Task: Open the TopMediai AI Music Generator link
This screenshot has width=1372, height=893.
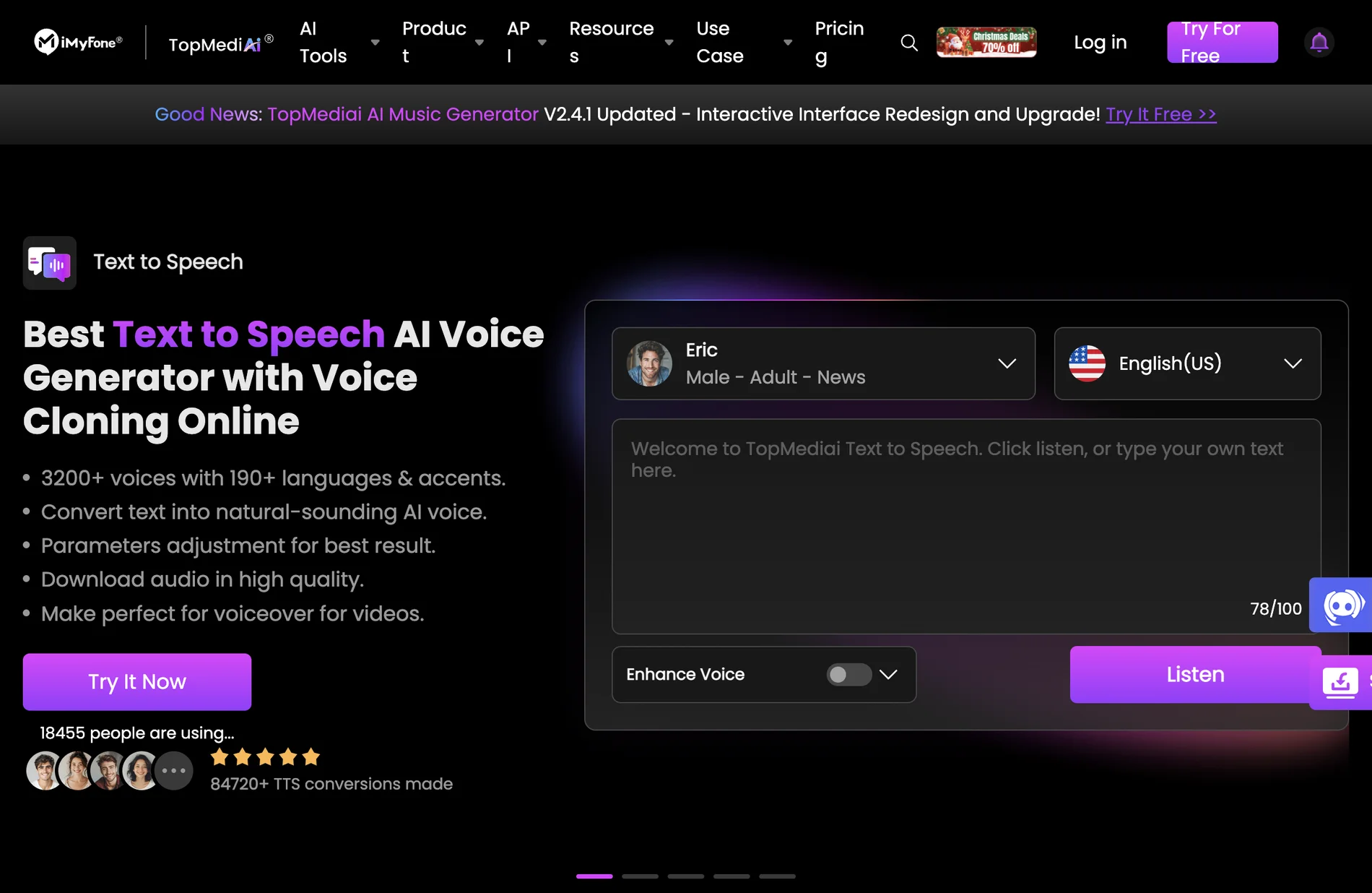Action: coord(403,114)
